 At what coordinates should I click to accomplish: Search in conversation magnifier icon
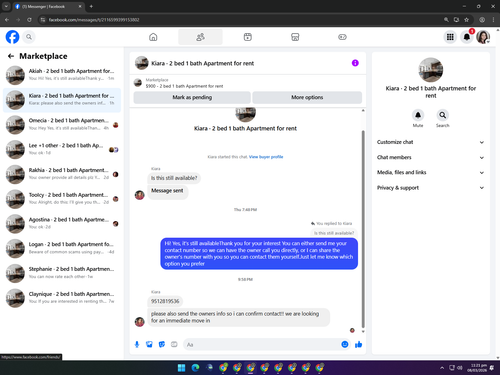442,115
